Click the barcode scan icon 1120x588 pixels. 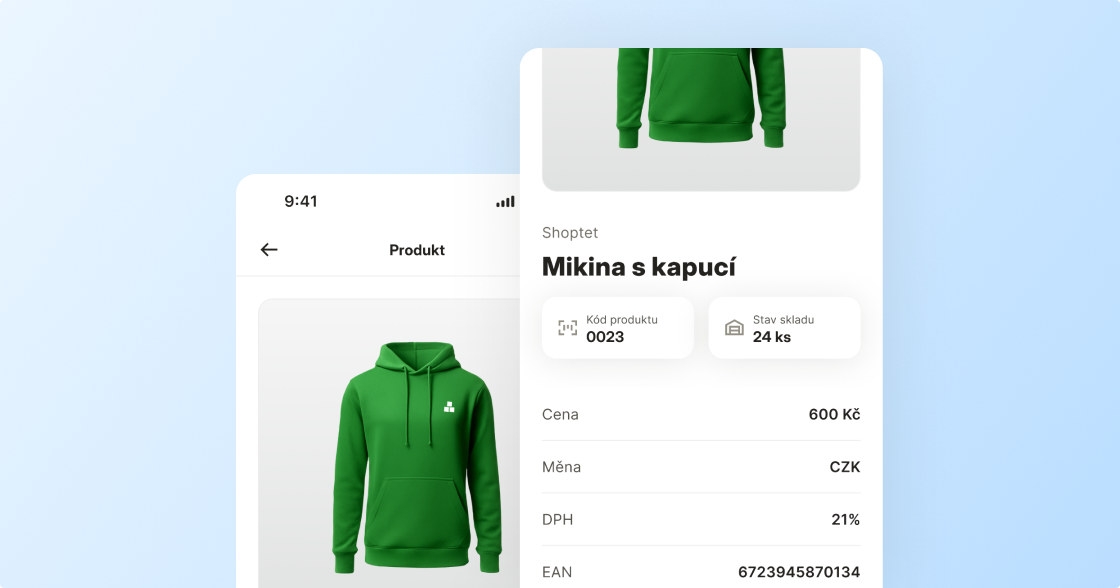(567, 328)
